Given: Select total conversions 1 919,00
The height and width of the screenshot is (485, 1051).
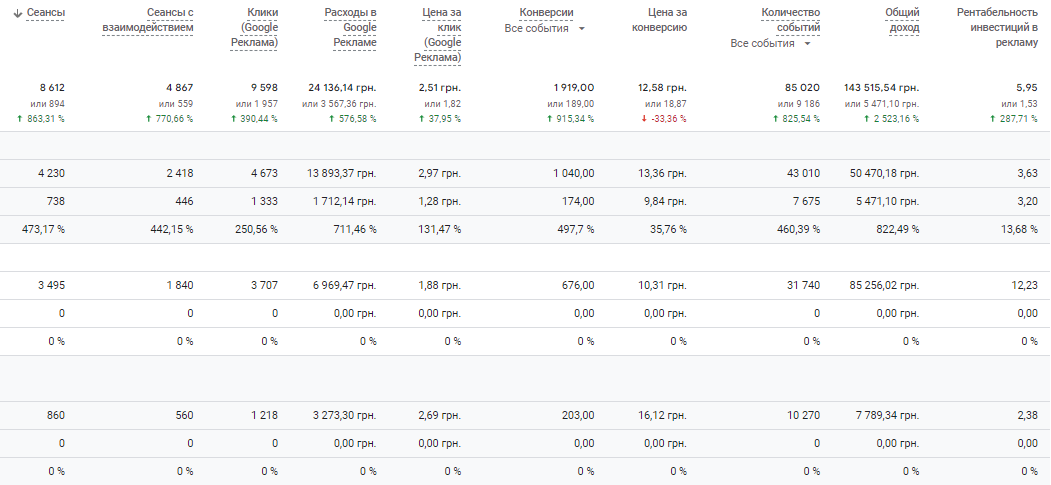Looking at the screenshot, I should pos(574,88).
